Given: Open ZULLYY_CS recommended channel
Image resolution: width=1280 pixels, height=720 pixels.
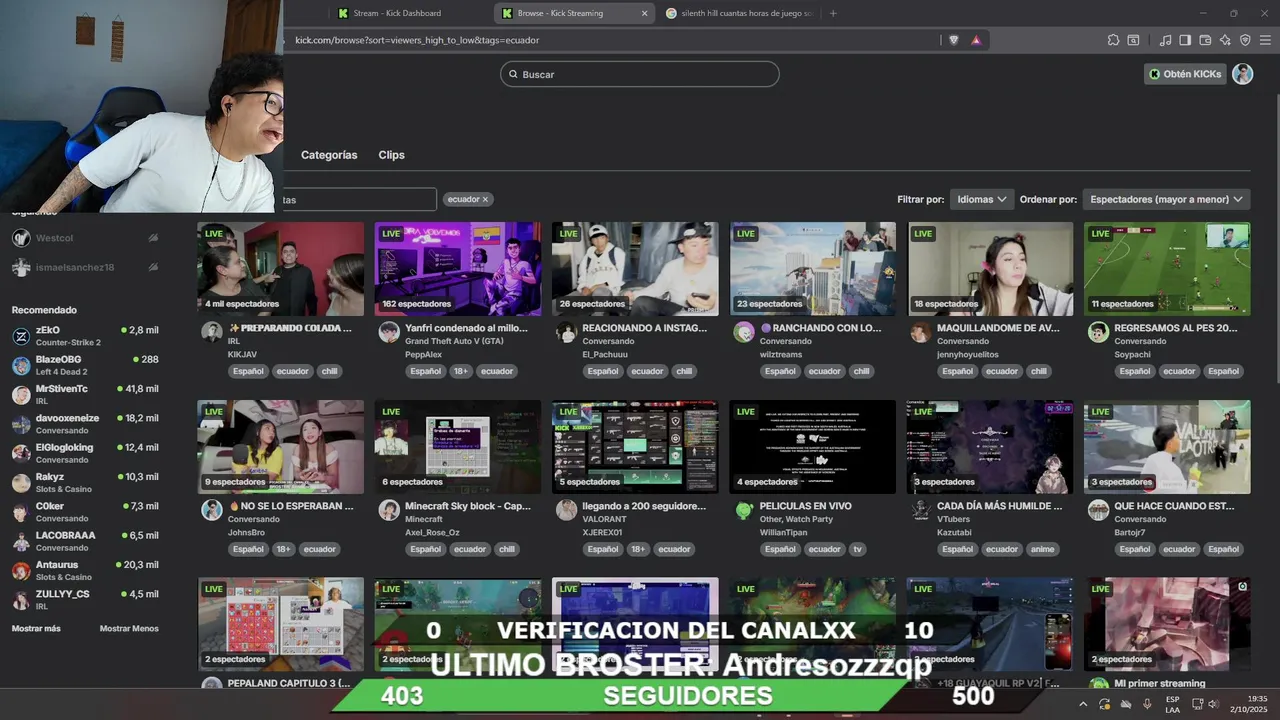Looking at the screenshot, I should (85, 599).
